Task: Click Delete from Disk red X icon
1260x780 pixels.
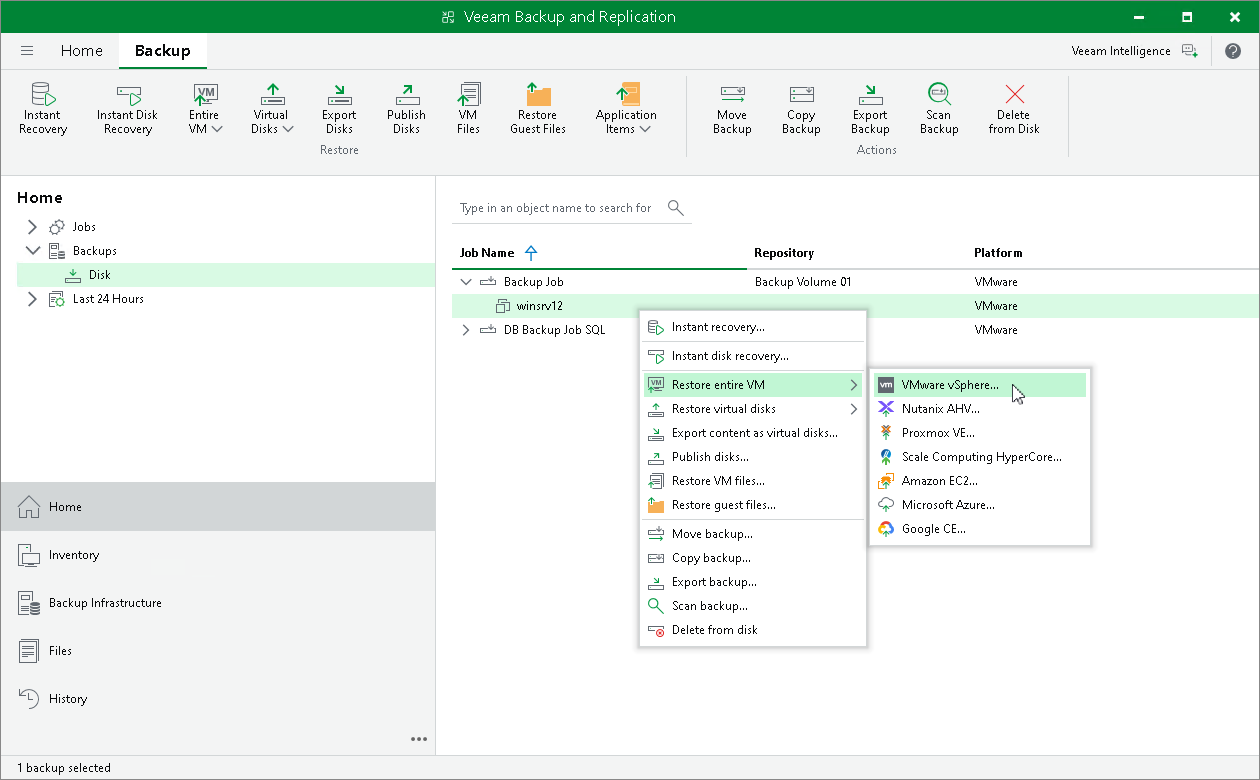Action: pyautogui.click(x=1014, y=95)
